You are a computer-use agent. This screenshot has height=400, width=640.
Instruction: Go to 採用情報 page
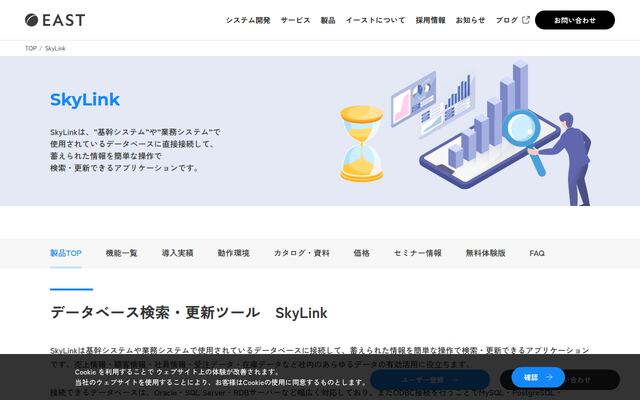(x=430, y=20)
